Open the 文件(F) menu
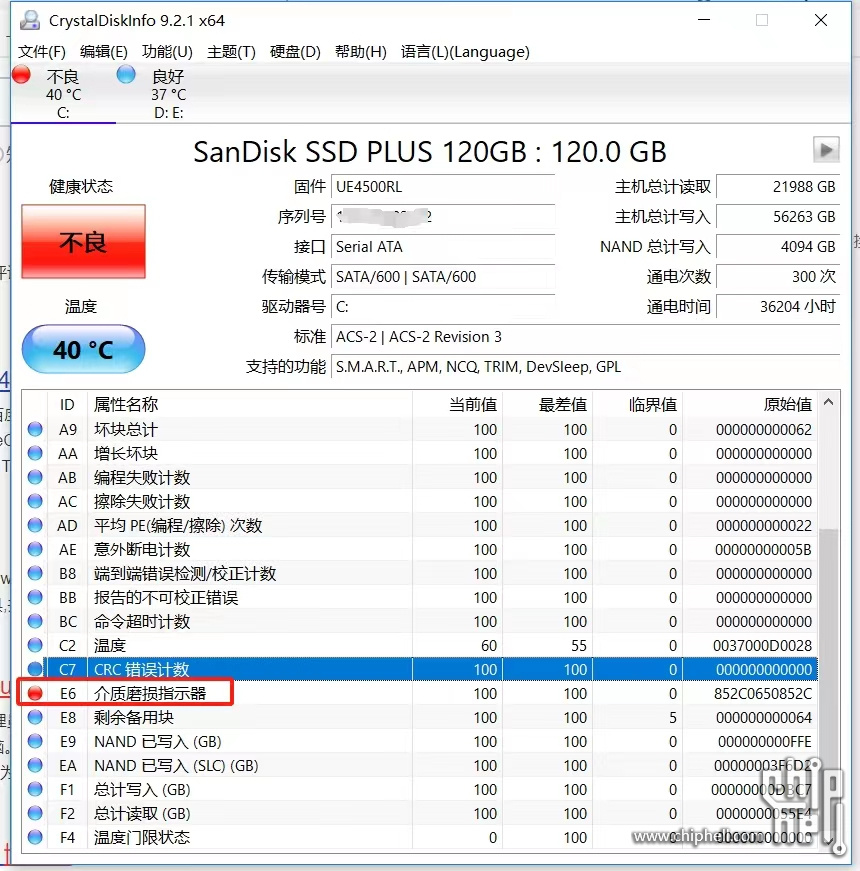Screen dimensions: 860x871 pos(42,52)
